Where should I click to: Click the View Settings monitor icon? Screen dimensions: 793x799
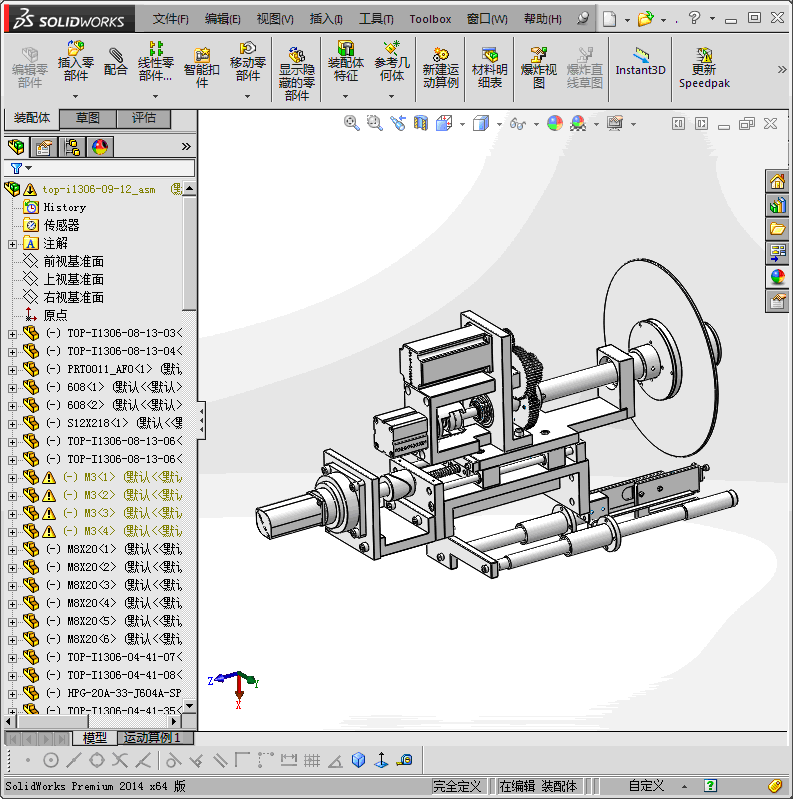coord(615,123)
